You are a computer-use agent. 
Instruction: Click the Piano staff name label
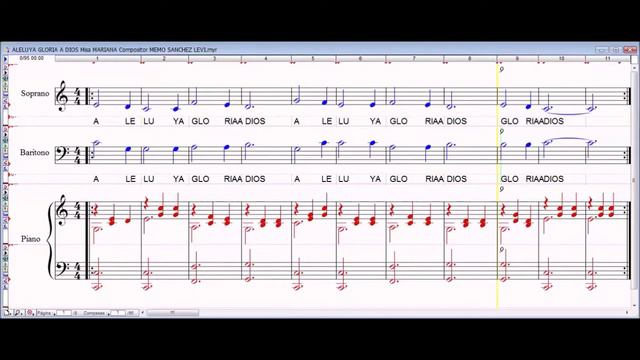coord(31,239)
